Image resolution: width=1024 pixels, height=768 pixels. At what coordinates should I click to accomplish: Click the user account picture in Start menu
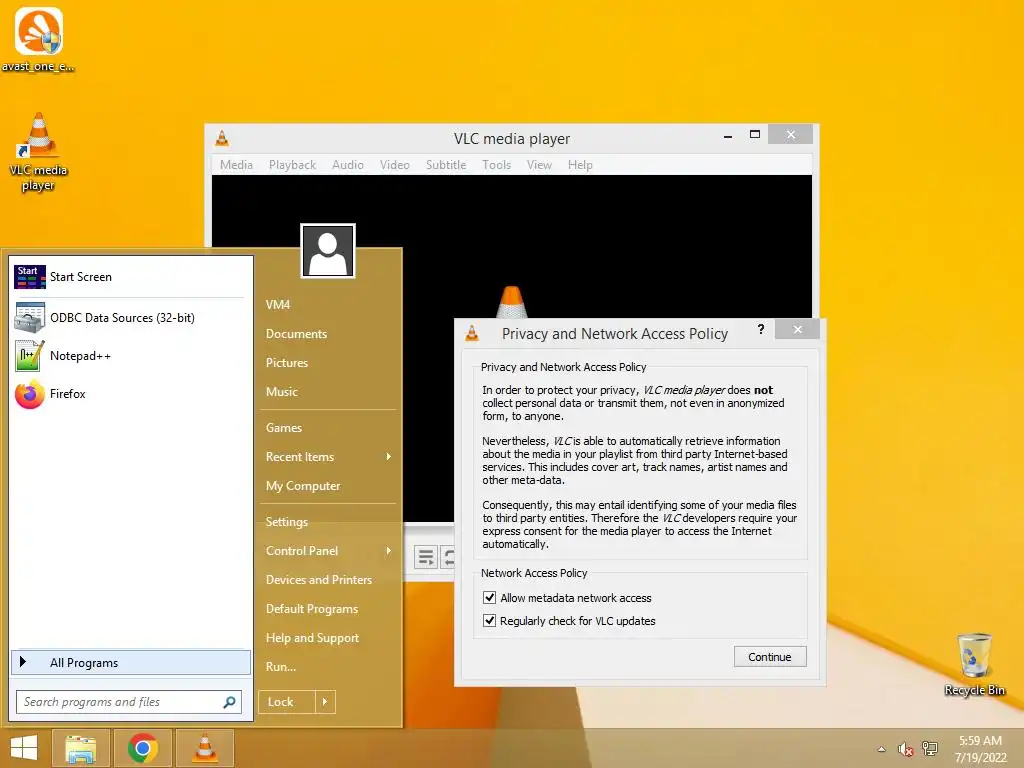328,251
